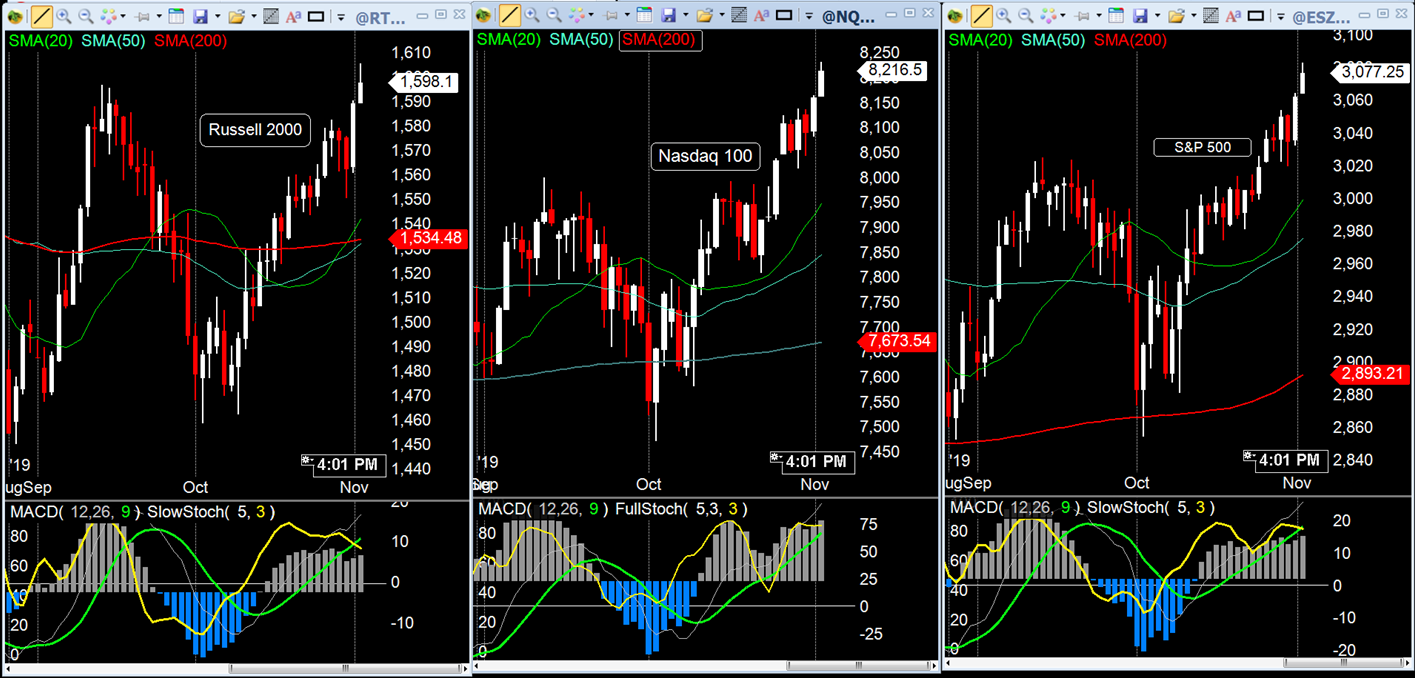The height and width of the screenshot is (679, 1422).
Task: Click the boxed SMA(200) label in Nasdaq 100 chart
Action: coord(661,39)
